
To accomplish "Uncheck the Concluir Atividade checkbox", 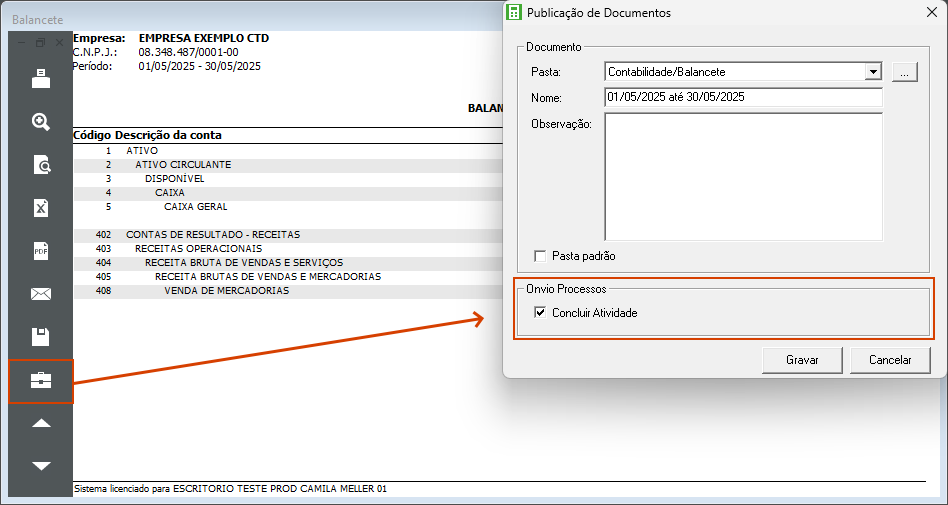I will 541,313.
